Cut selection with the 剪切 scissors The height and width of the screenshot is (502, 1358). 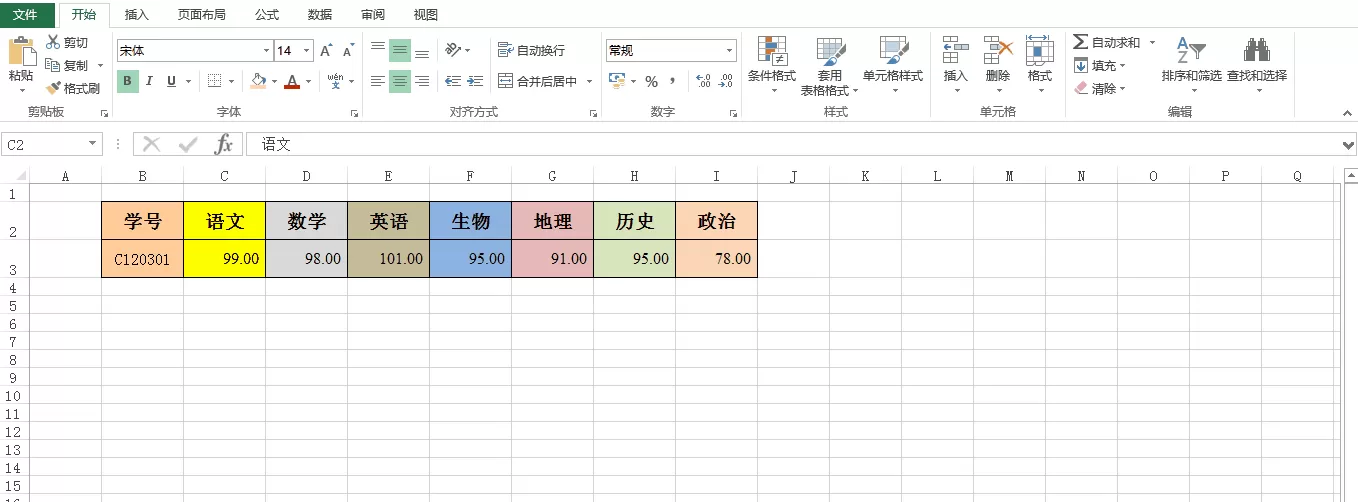pos(67,43)
